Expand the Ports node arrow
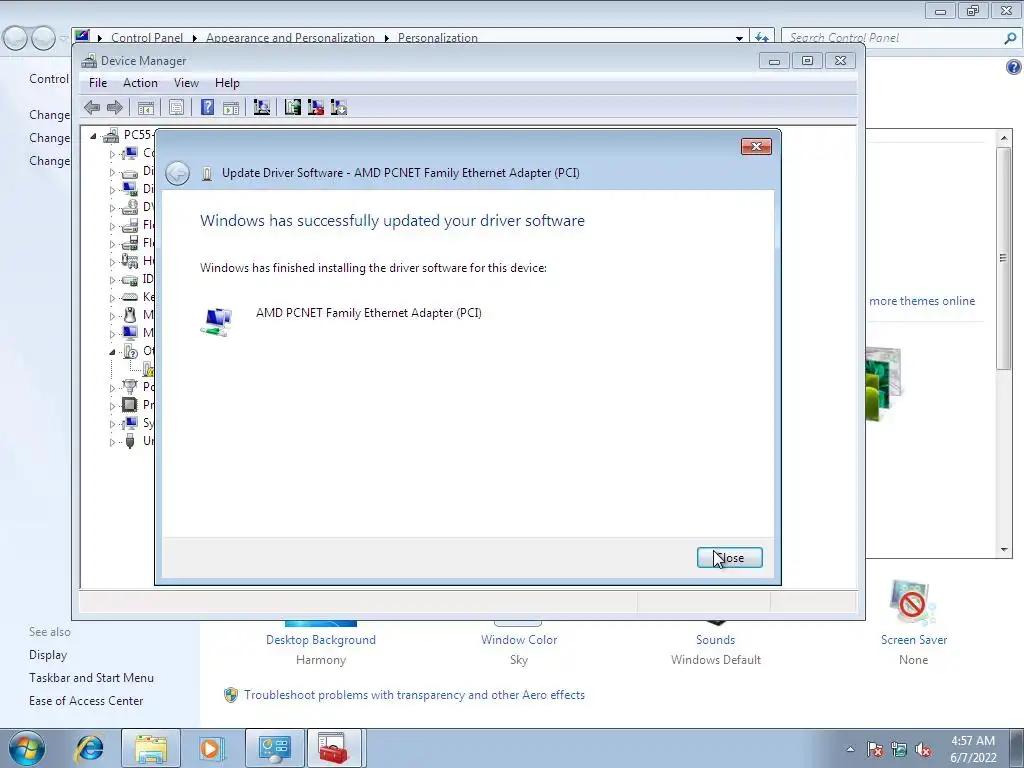 pyautogui.click(x=112, y=387)
